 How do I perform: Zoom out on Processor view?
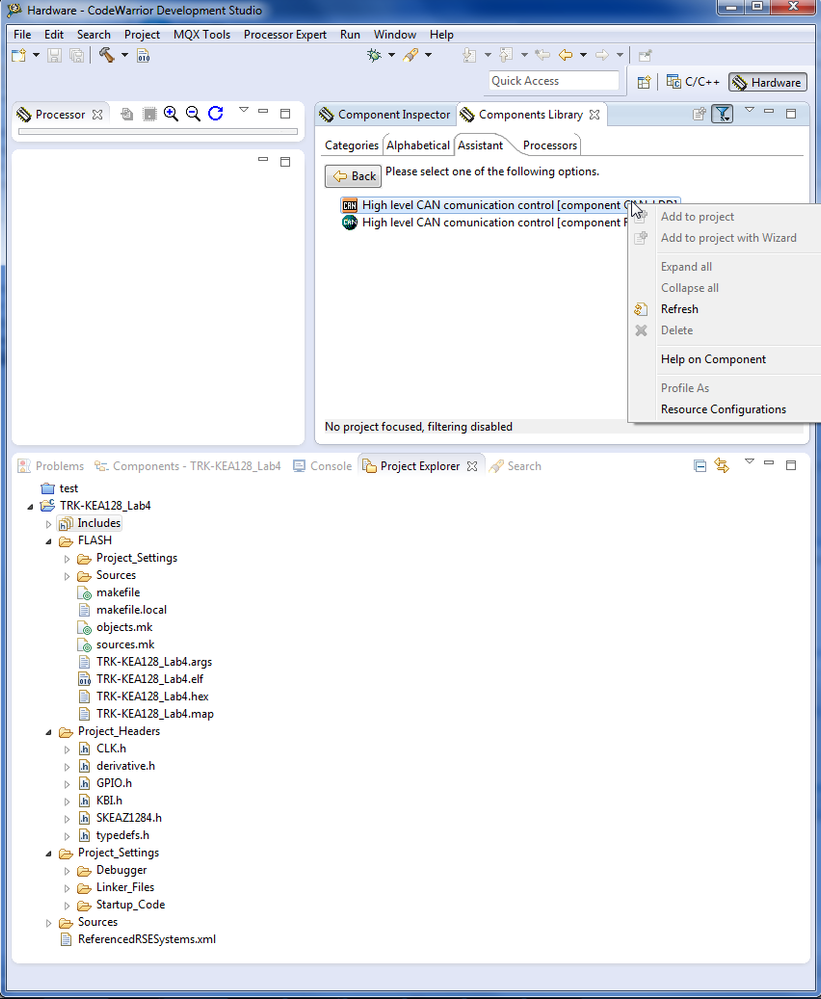[193, 114]
